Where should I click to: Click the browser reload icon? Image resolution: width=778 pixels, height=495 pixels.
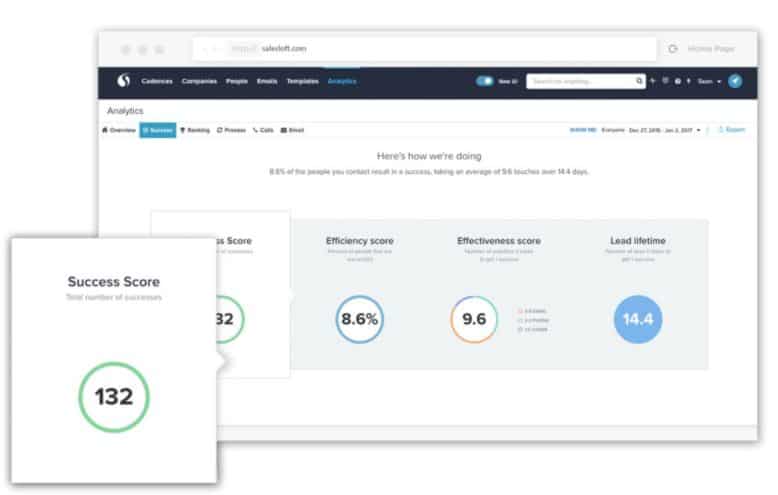point(672,49)
